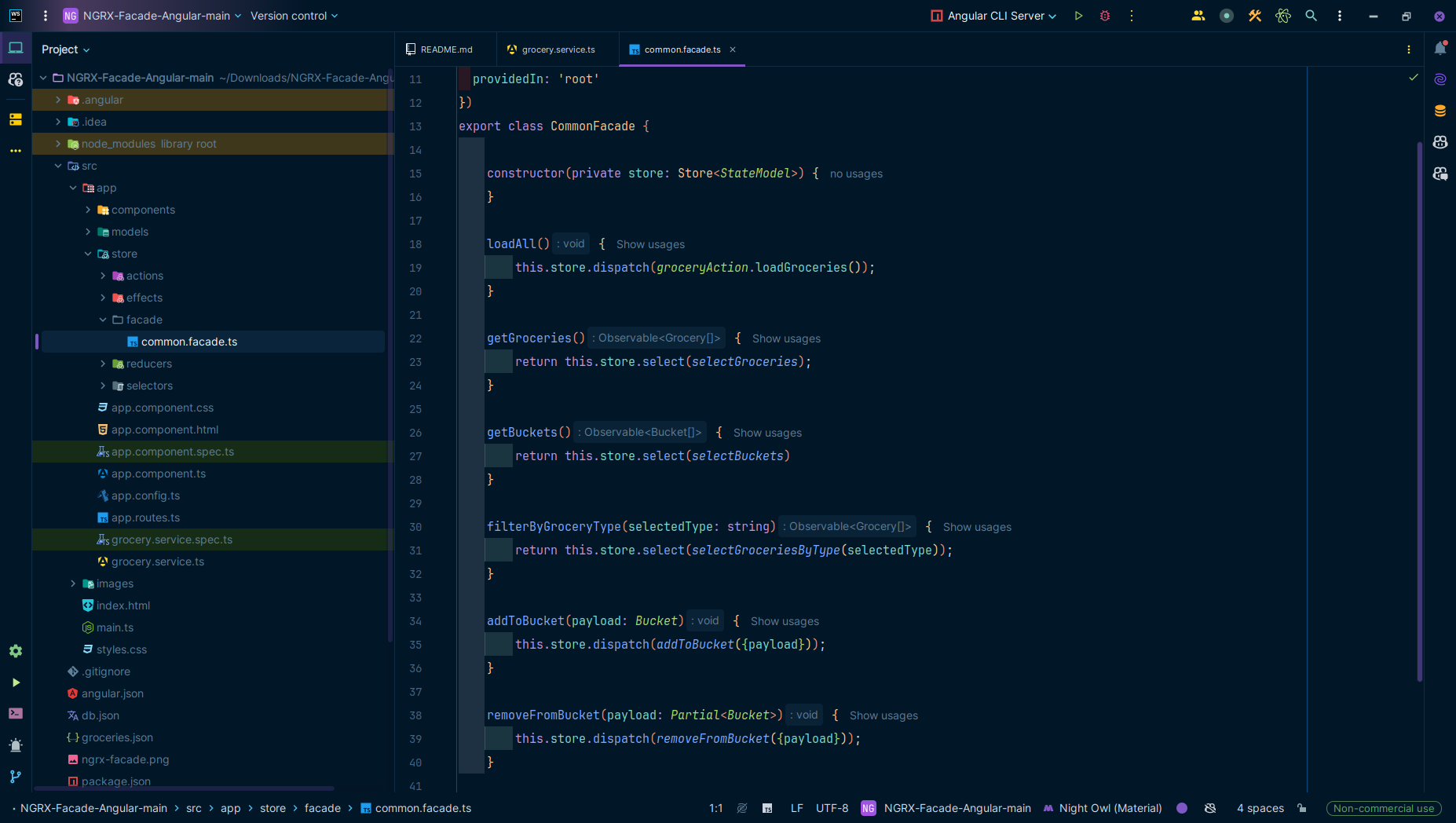1456x823 pixels.
Task: Show more tool windows ellipsis
Action: pyautogui.click(x=16, y=151)
